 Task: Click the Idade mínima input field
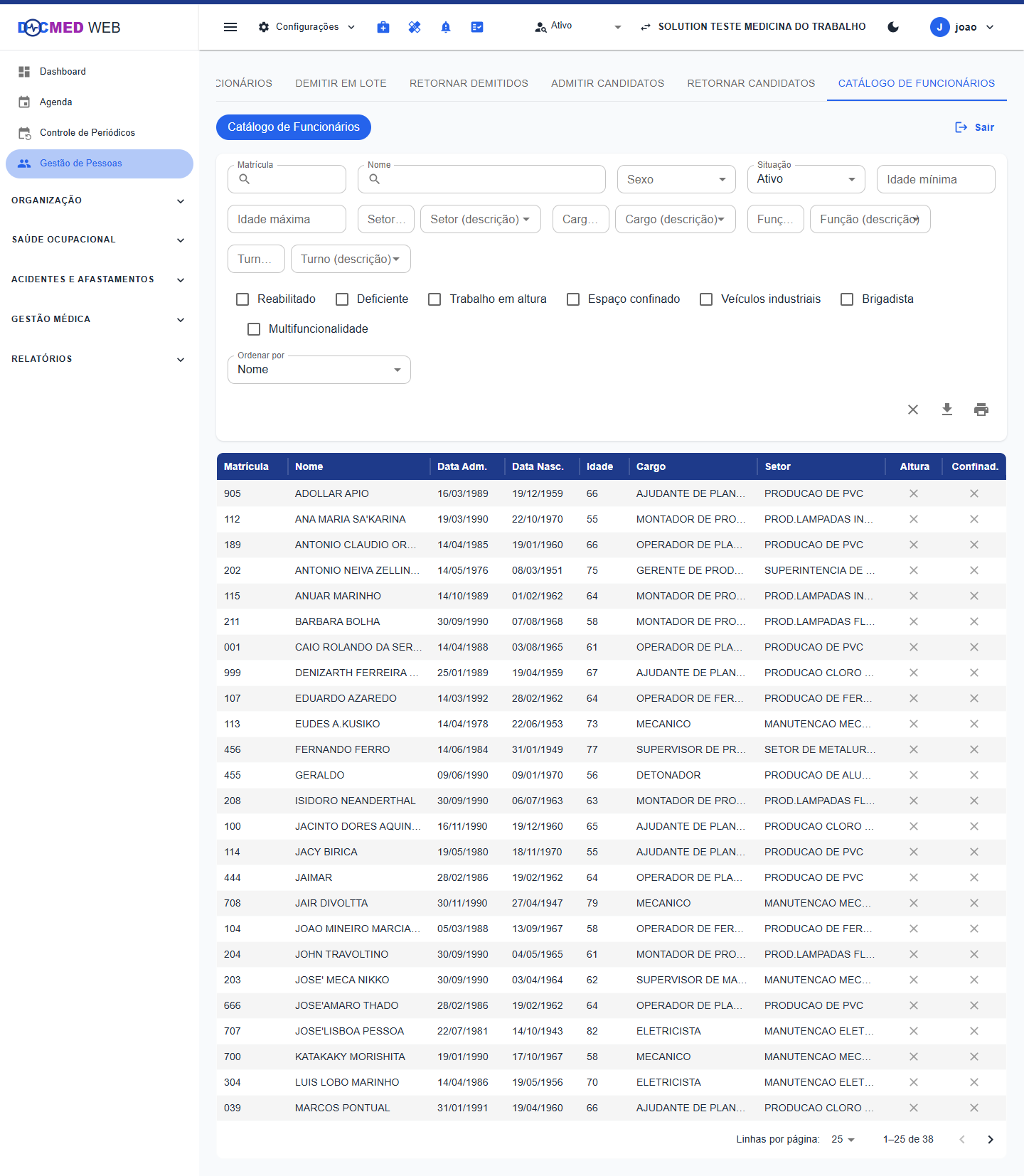[x=936, y=179]
